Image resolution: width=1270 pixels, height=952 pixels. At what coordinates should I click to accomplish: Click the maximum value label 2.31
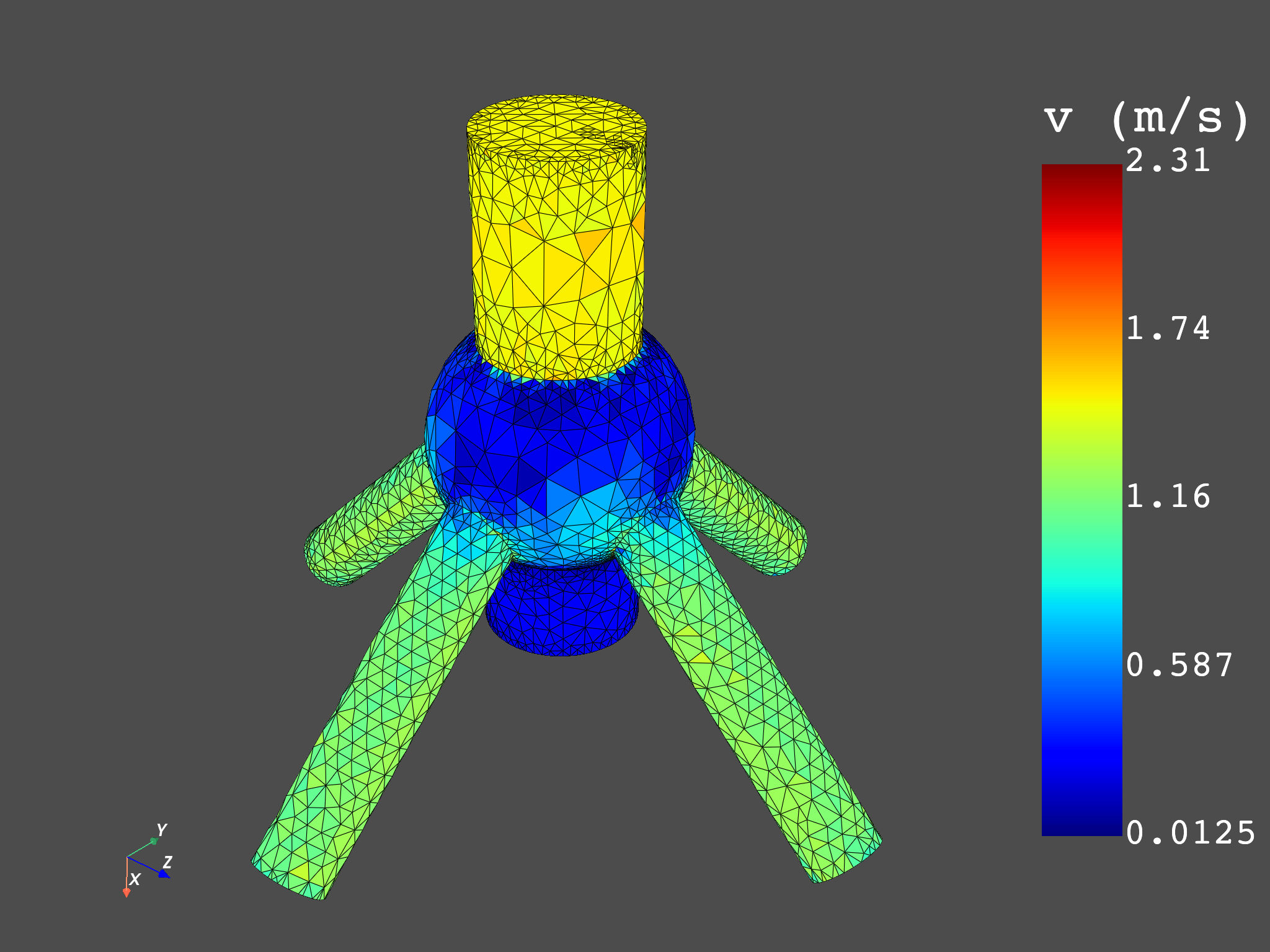1168,161
